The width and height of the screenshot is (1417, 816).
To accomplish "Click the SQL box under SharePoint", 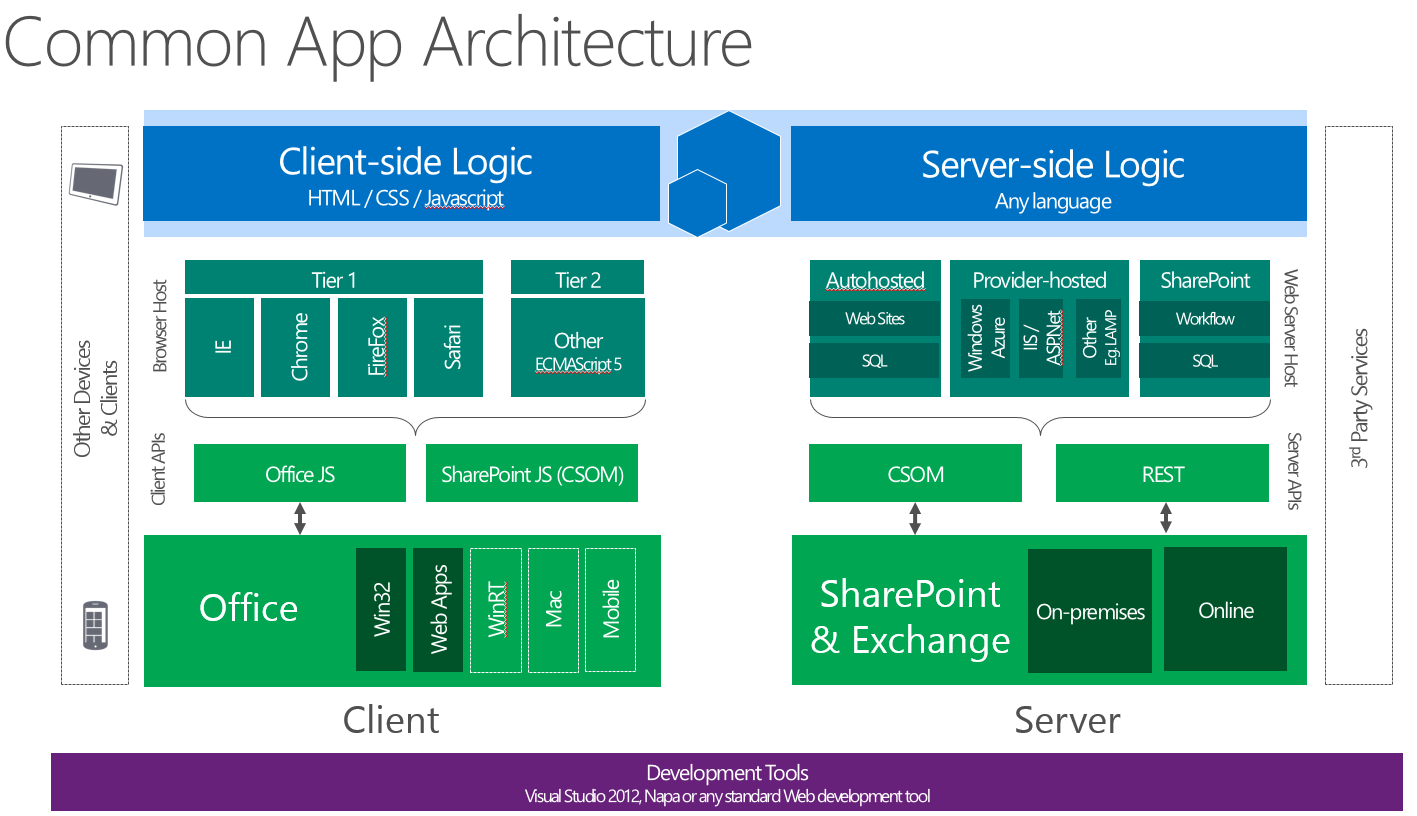I will (1205, 361).
